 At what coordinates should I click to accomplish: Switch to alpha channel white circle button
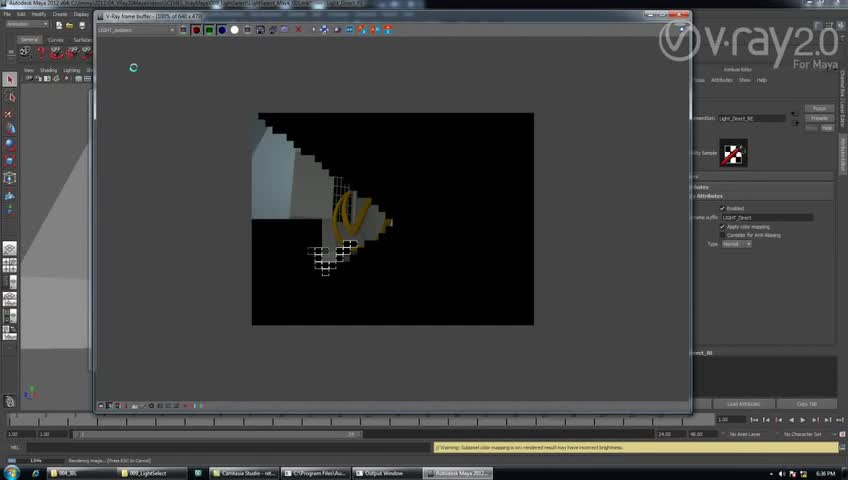tap(234, 30)
